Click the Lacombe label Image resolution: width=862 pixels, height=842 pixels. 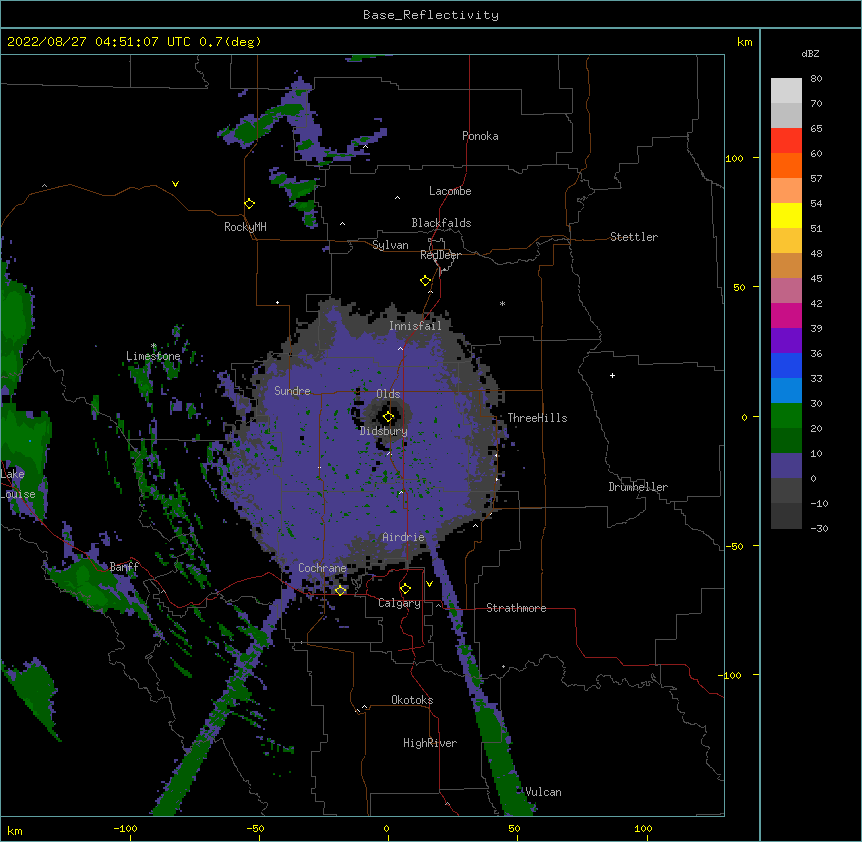(450, 191)
